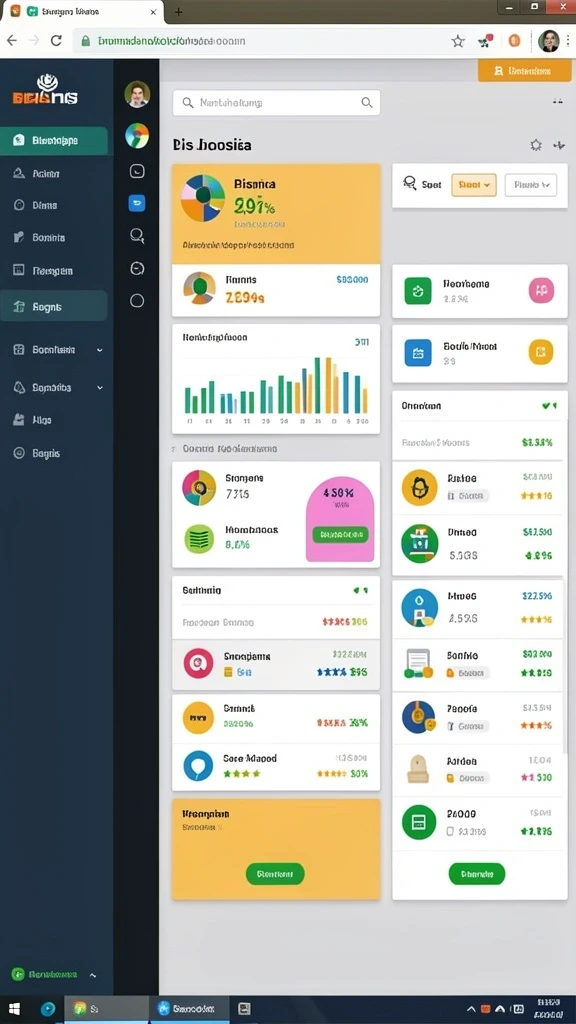
Task: Click the circular refresh-style icon in the narrow dark column
Action: coord(137,268)
